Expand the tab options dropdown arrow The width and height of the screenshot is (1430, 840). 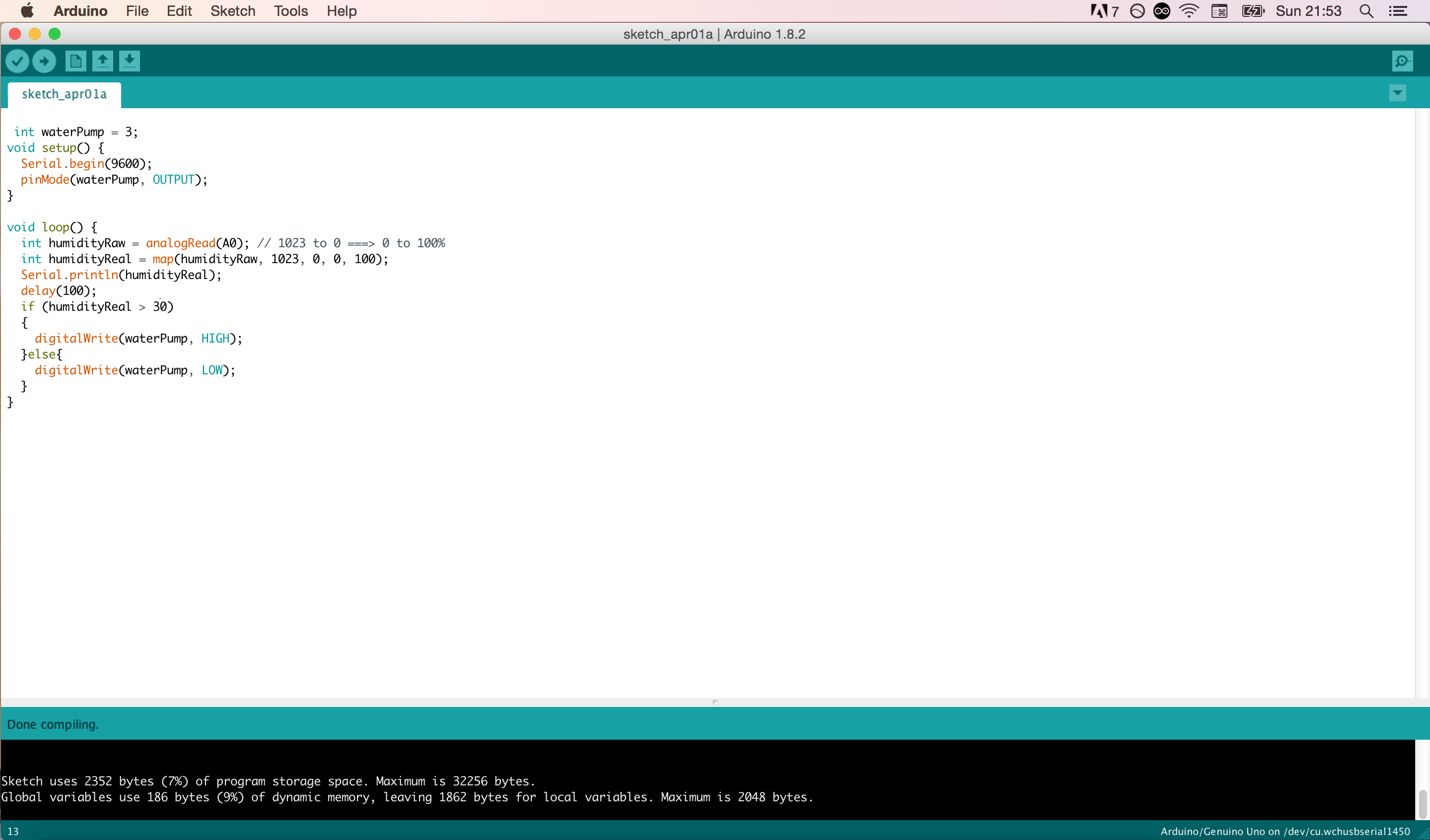pyautogui.click(x=1398, y=92)
